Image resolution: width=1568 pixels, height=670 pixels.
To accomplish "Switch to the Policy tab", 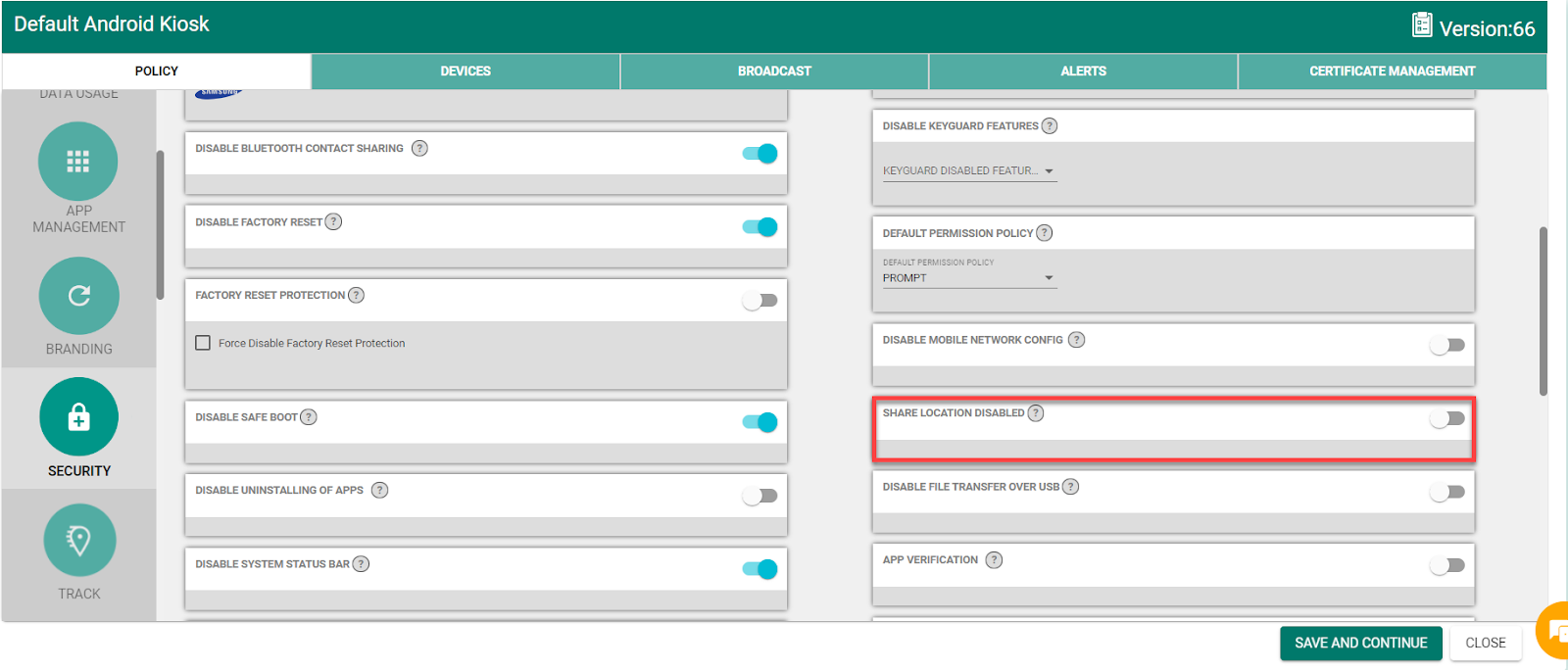I will [157, 72].
